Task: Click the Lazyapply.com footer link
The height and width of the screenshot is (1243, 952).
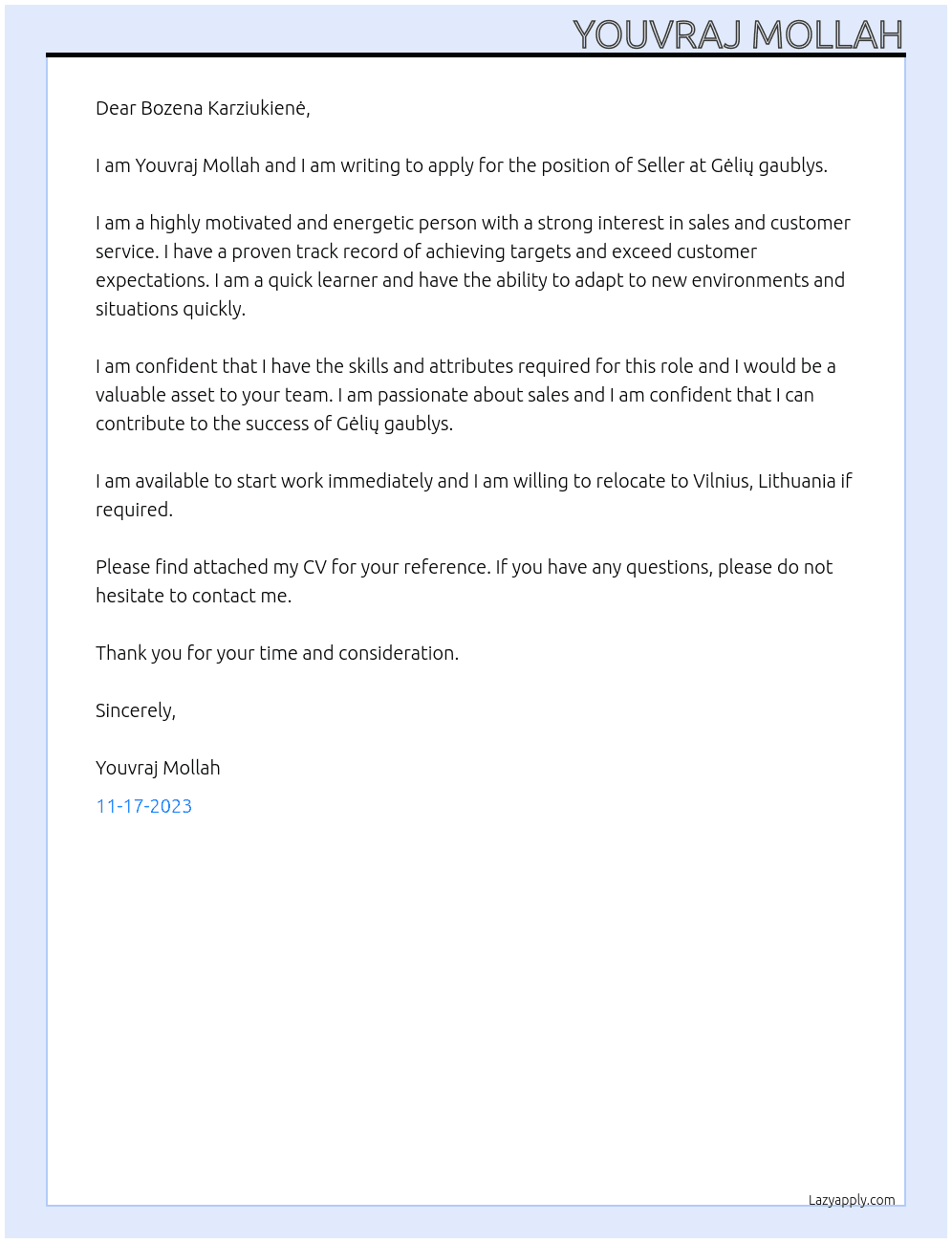Action: point(852,1200)
